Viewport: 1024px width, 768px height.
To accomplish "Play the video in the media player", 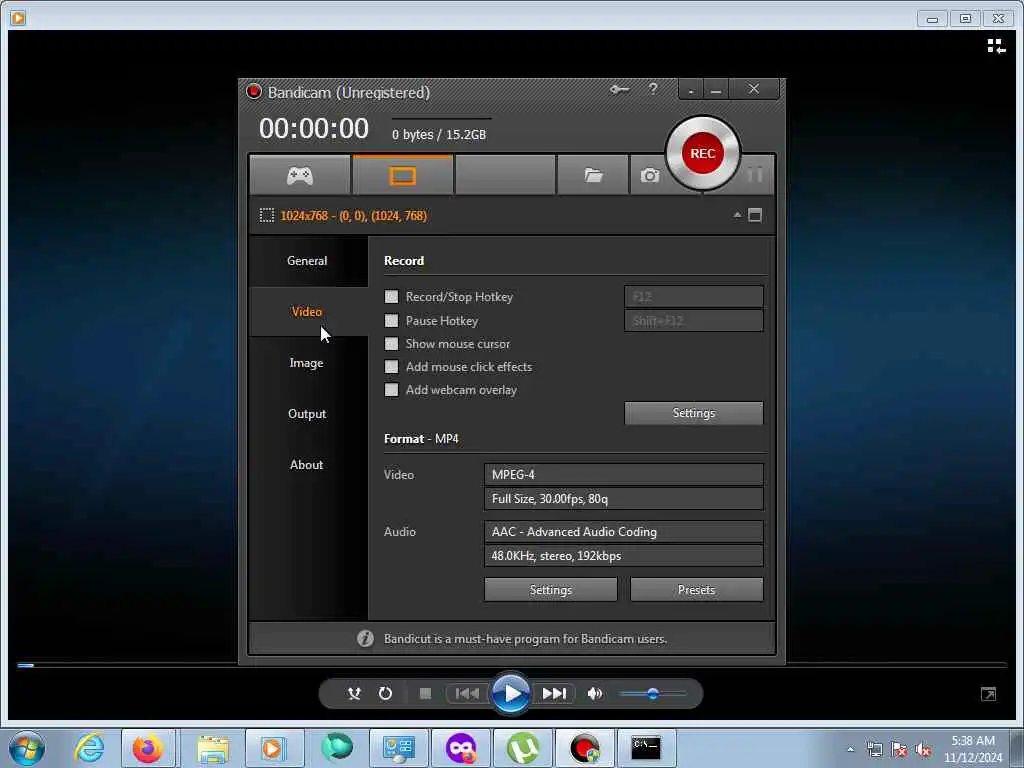I will pos(511,693).
